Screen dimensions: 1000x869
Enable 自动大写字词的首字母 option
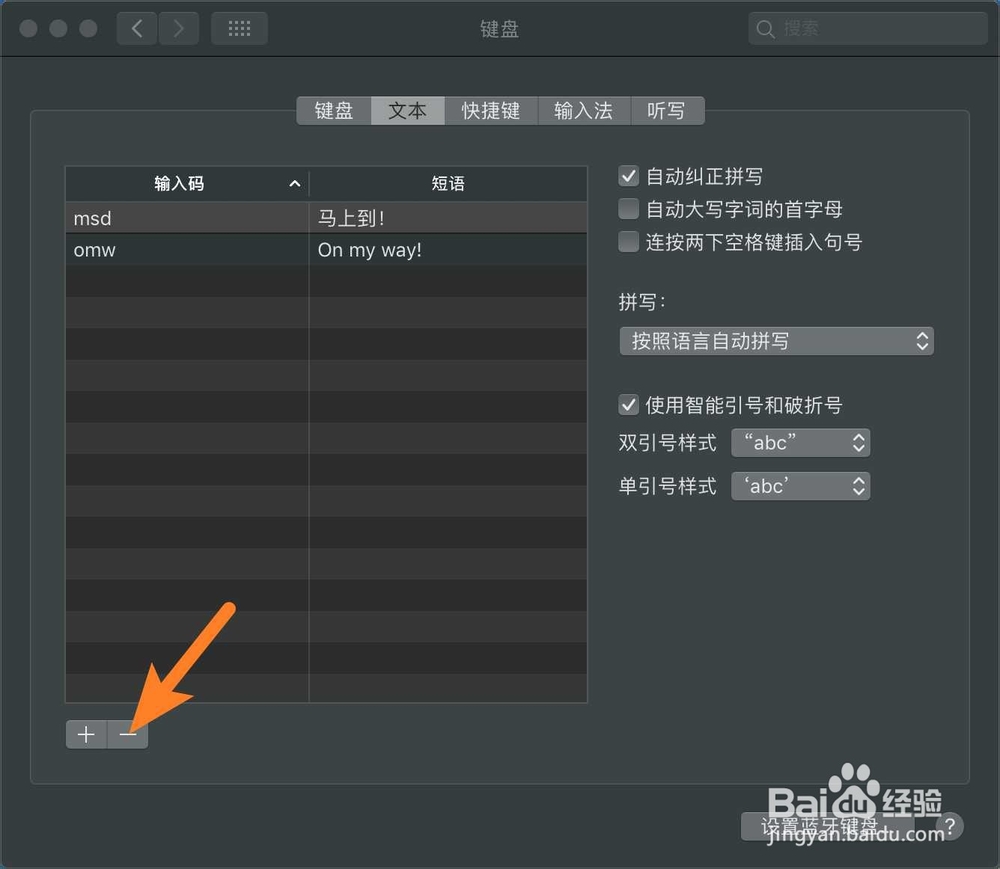click(x=628, y=208)
